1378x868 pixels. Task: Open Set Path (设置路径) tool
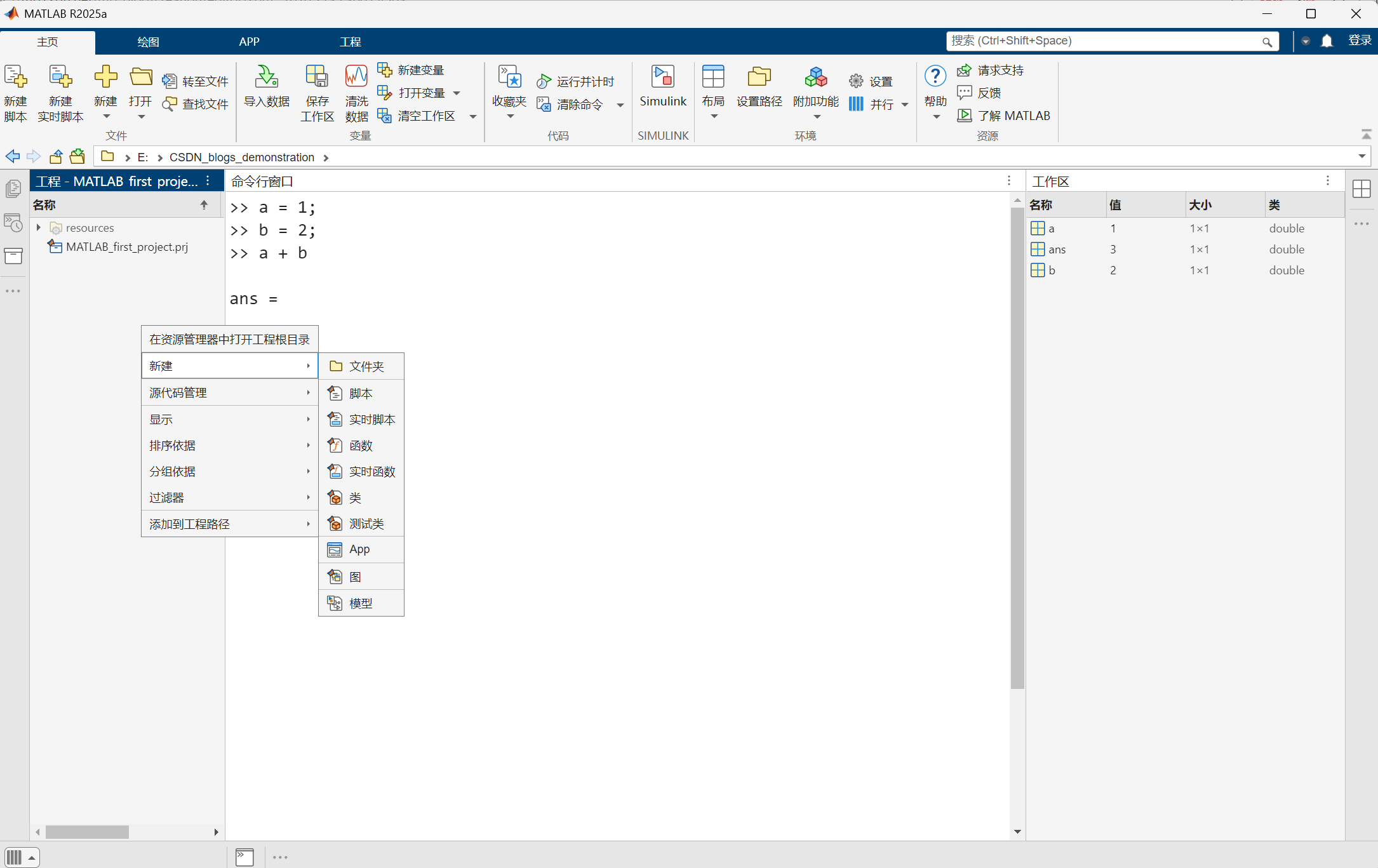pos(759,77)
